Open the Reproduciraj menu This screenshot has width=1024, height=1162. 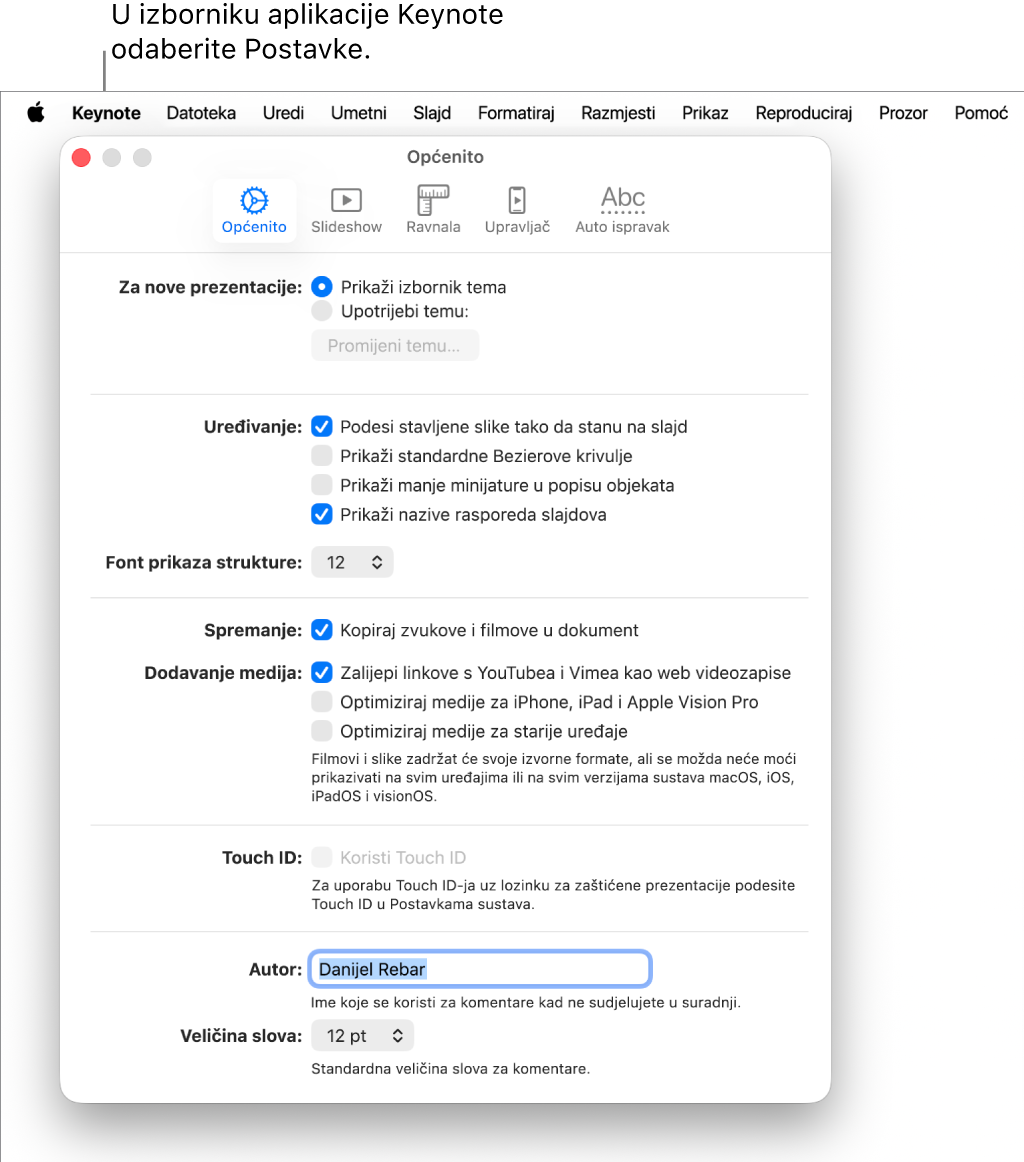pyautogui.click(x=803, y=113)
